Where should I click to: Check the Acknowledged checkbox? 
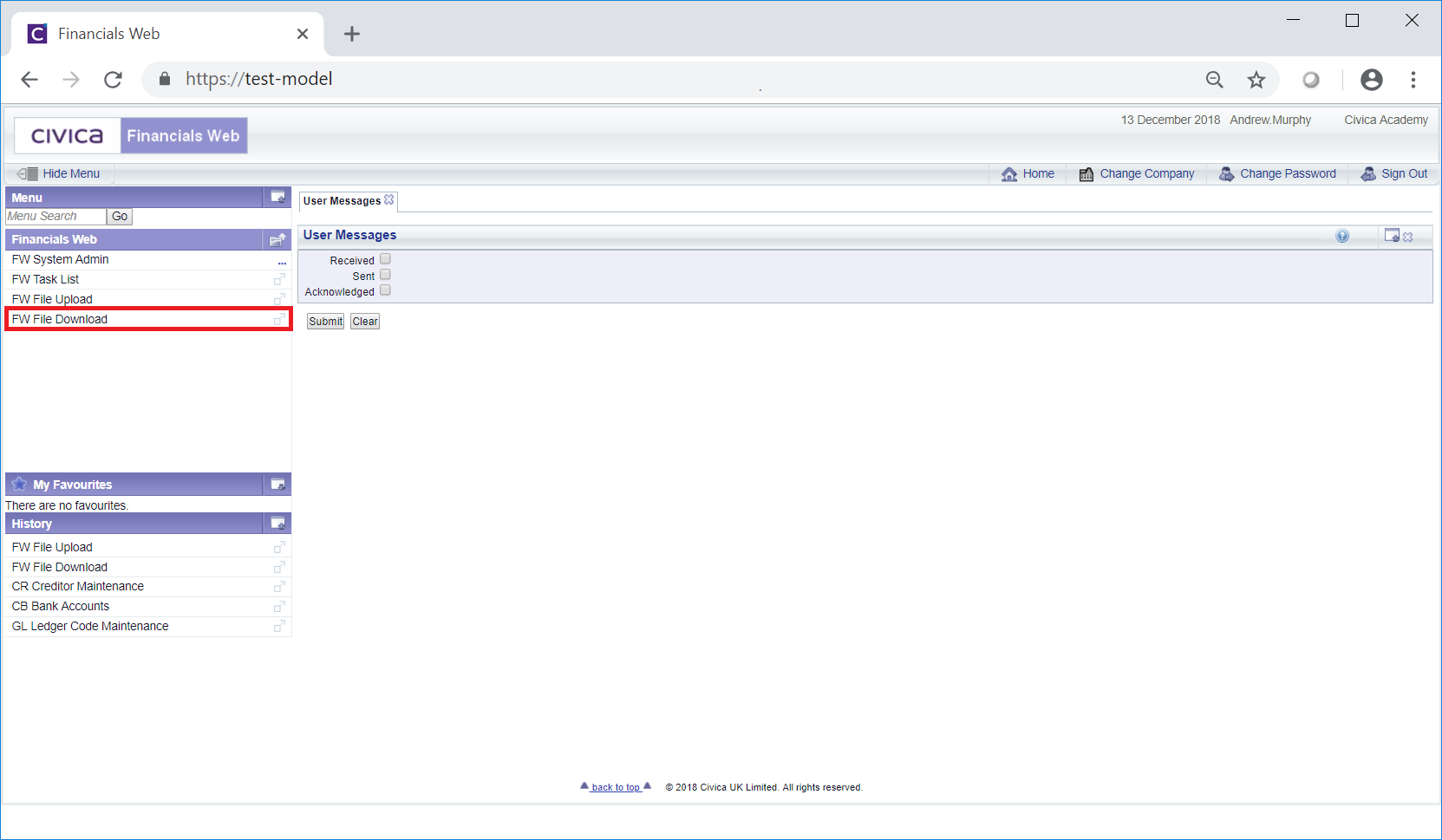click(x=385, y=290)
